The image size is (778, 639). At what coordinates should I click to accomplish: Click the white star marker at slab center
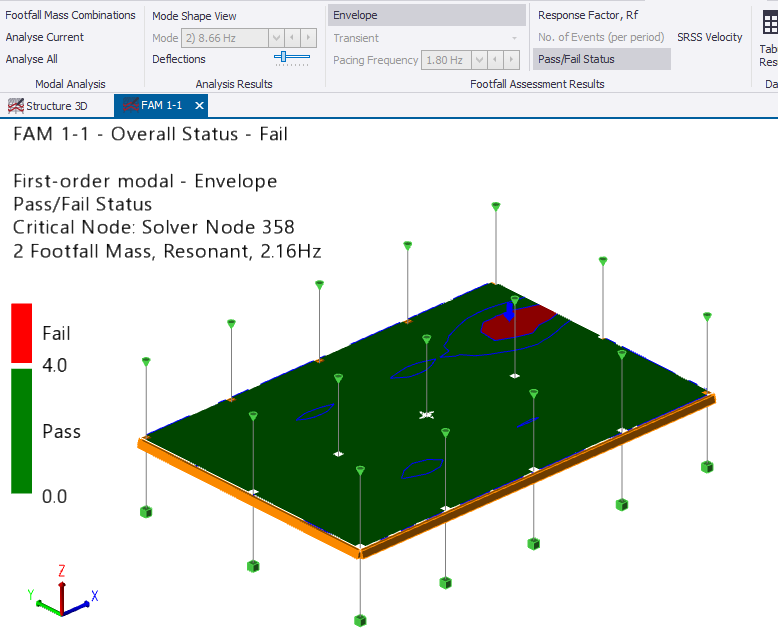click(426, 414)
